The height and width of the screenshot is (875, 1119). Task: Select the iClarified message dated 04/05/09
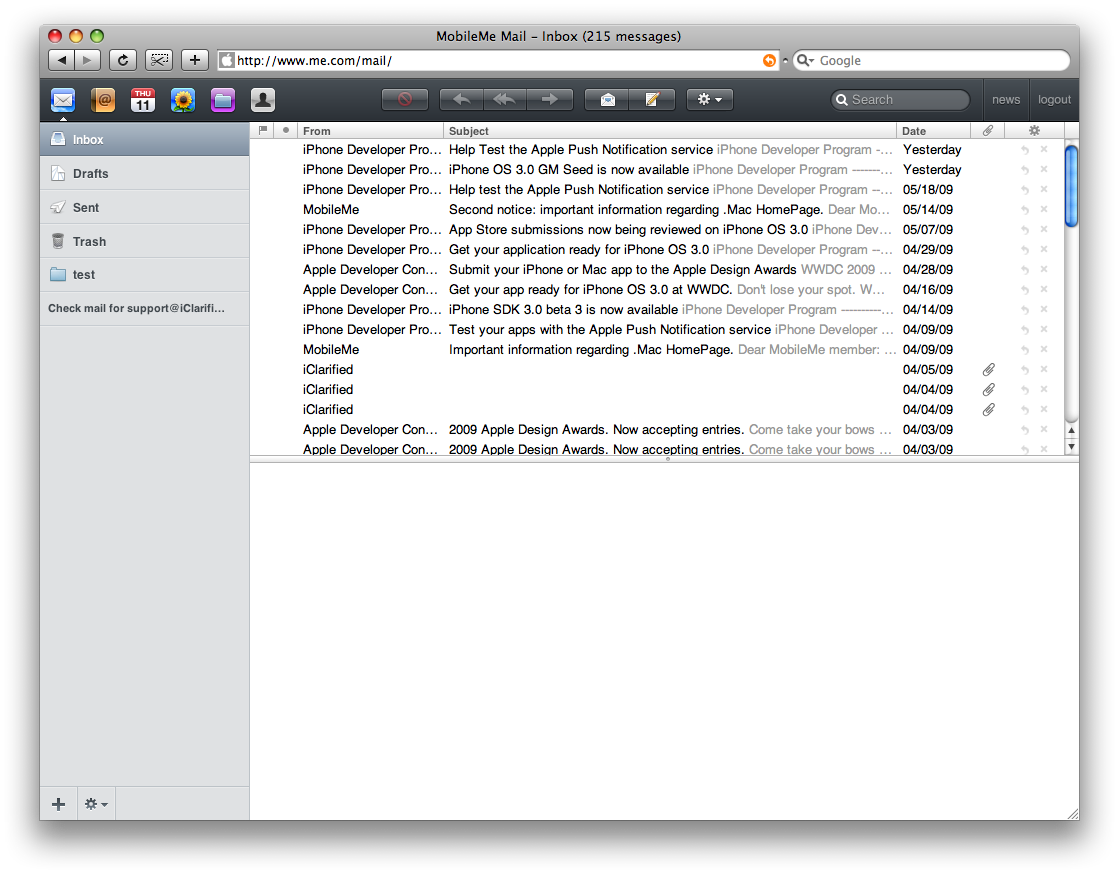[657, 370]
